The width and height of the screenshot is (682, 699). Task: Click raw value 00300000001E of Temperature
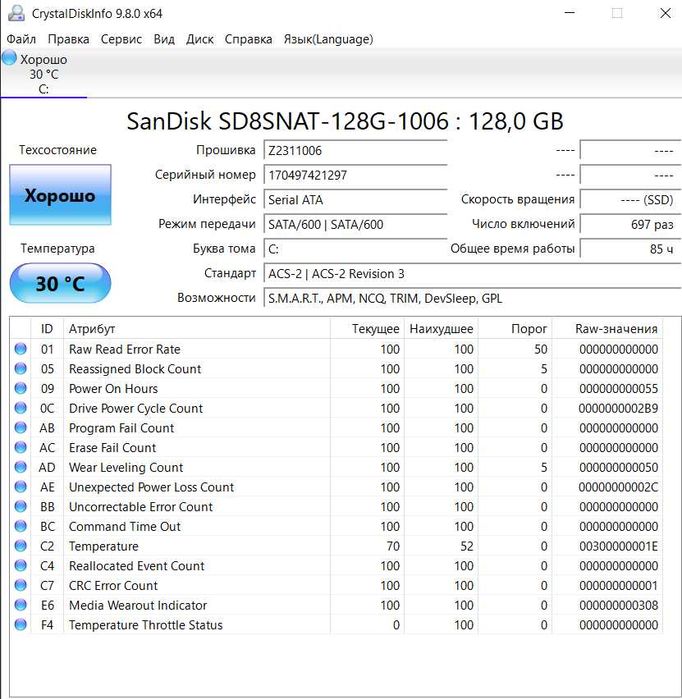pos(618,546)
